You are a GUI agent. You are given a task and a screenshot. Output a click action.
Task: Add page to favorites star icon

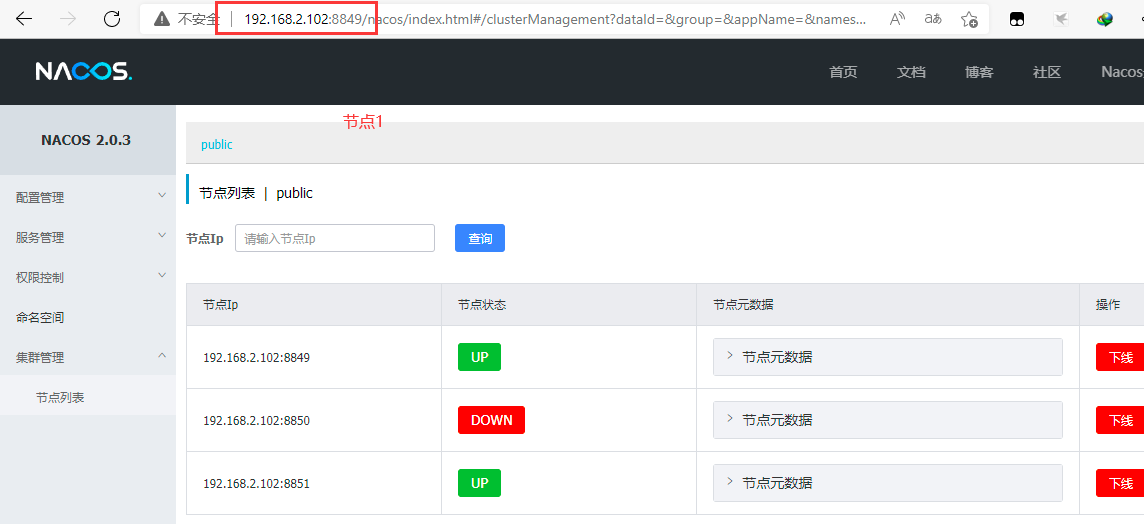coord(968,19)
